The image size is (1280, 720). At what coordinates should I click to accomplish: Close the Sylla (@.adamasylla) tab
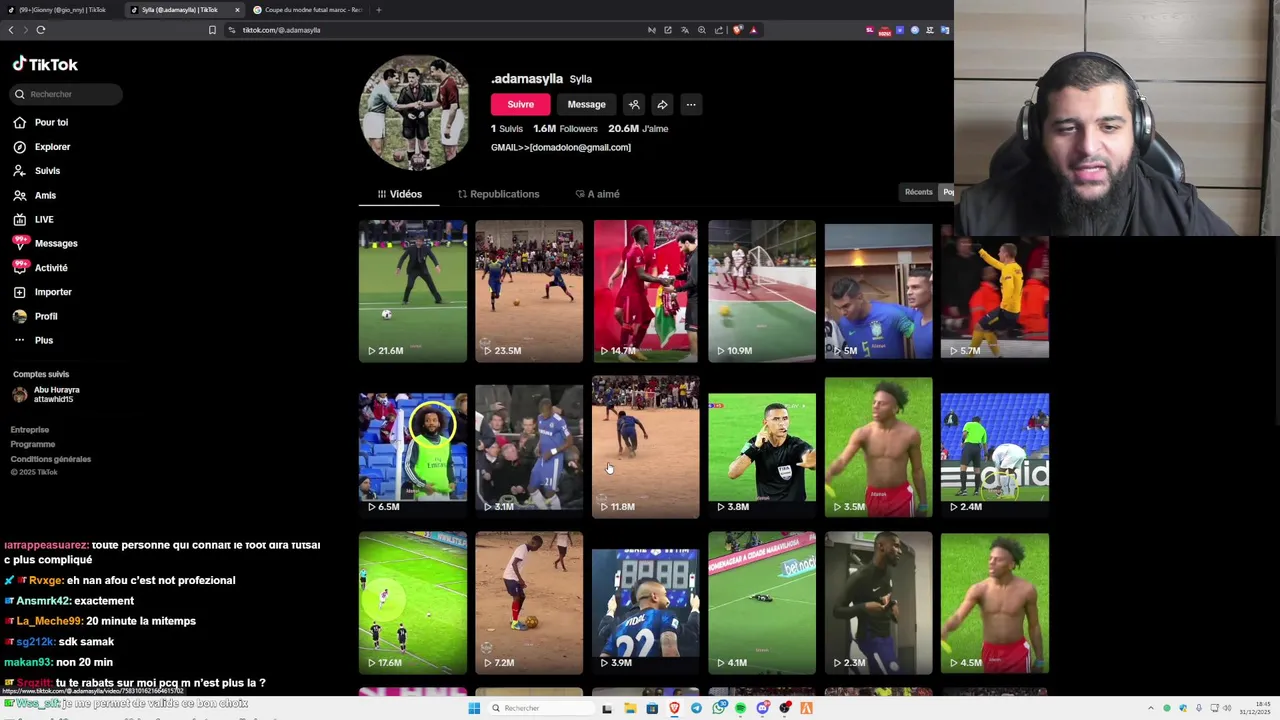(237, 10)
